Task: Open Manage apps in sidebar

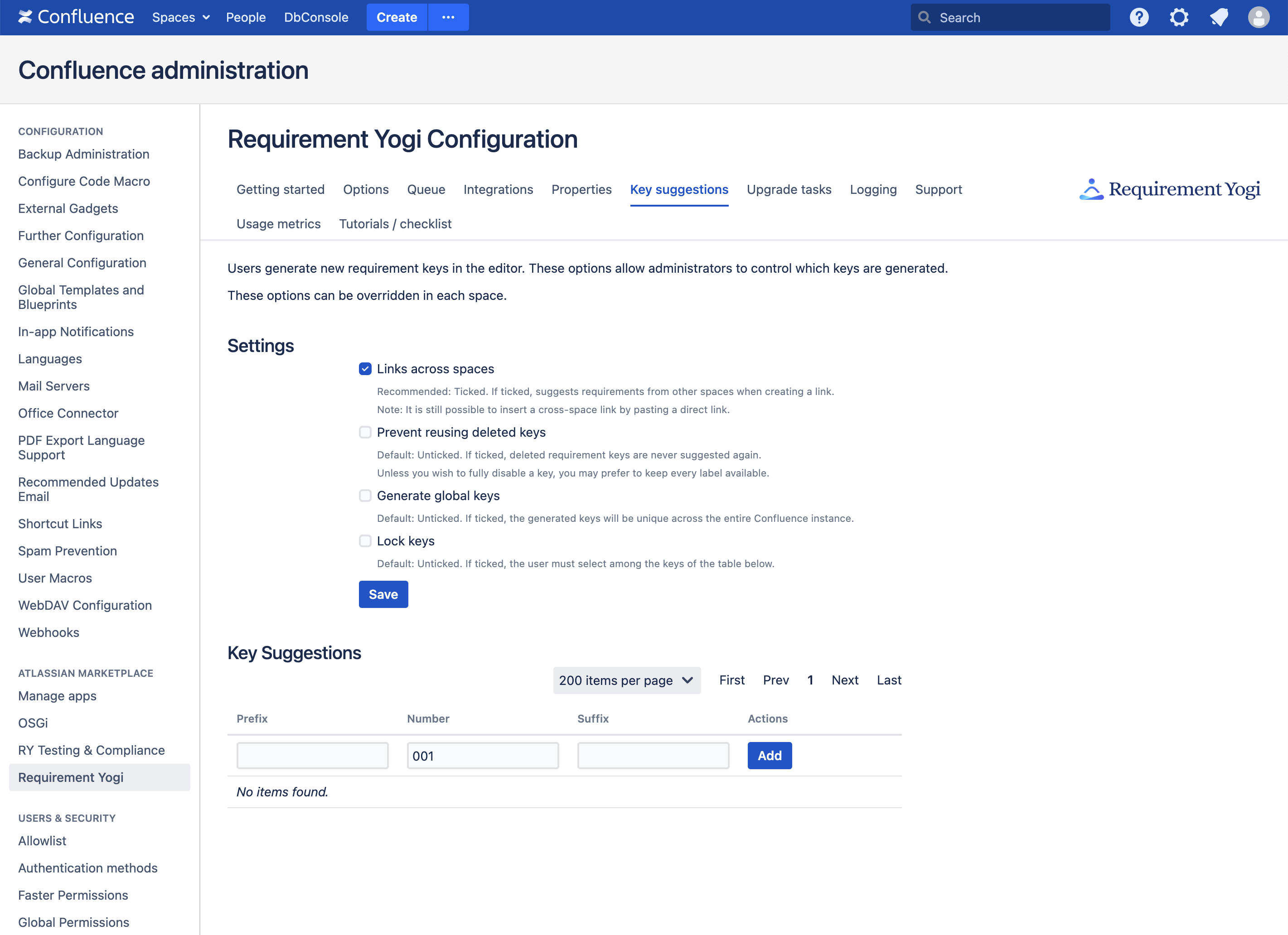Action: point(58,695)
